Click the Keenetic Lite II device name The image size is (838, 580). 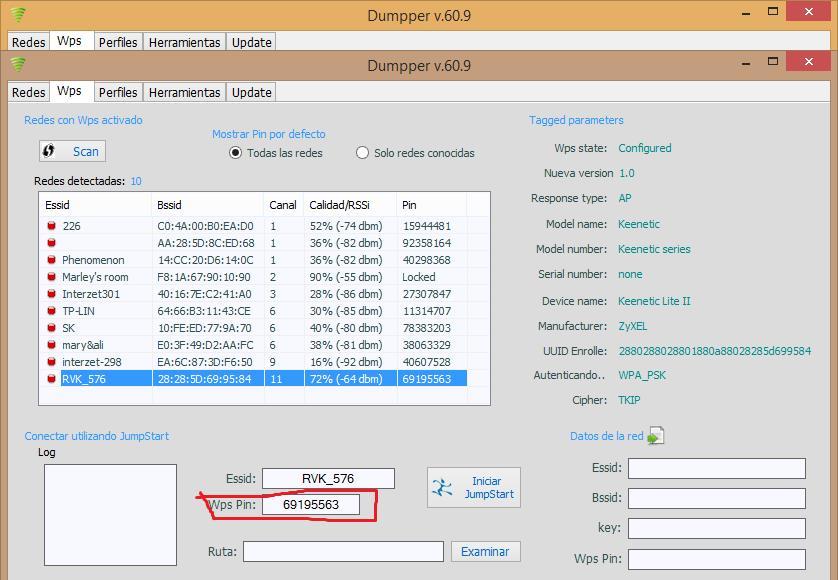pyautogui.click(x=654, y=301)
